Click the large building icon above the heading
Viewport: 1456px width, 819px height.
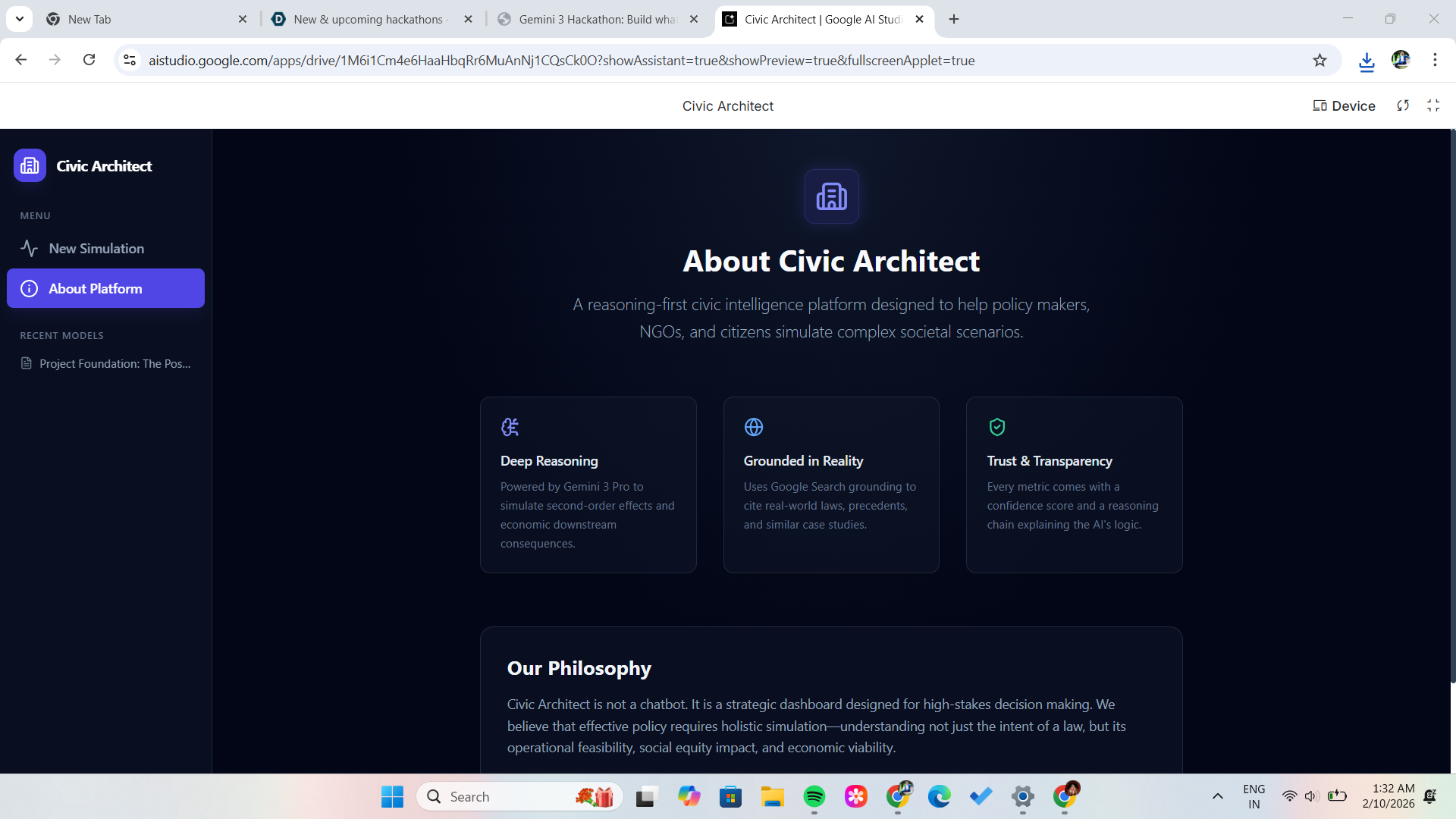831,196
